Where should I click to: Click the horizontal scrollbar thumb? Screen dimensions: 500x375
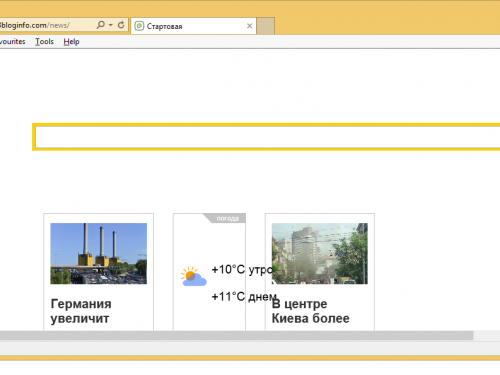point(237,336)
